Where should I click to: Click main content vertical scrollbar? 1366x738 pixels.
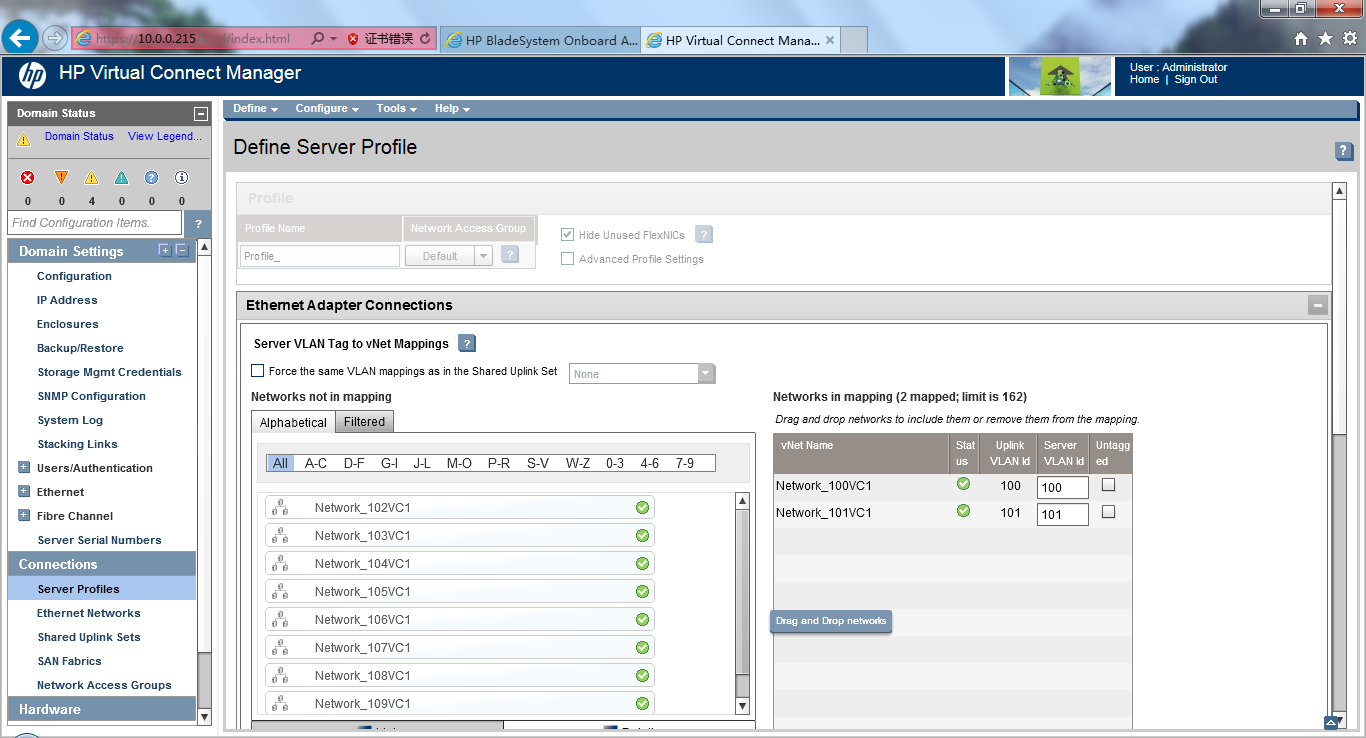[x=1340, y=455]
